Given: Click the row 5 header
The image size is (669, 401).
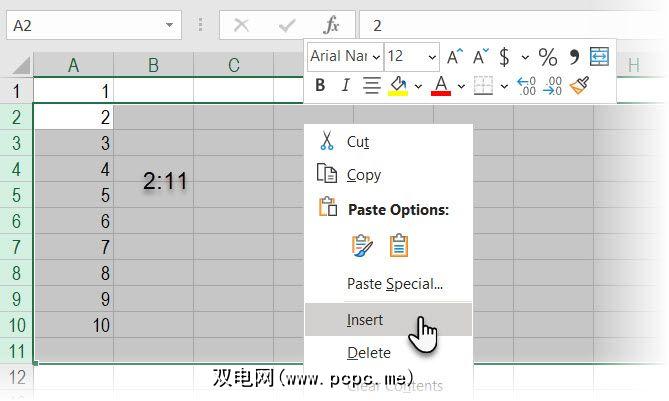Looking at the screenshot, I should [17, 194].
